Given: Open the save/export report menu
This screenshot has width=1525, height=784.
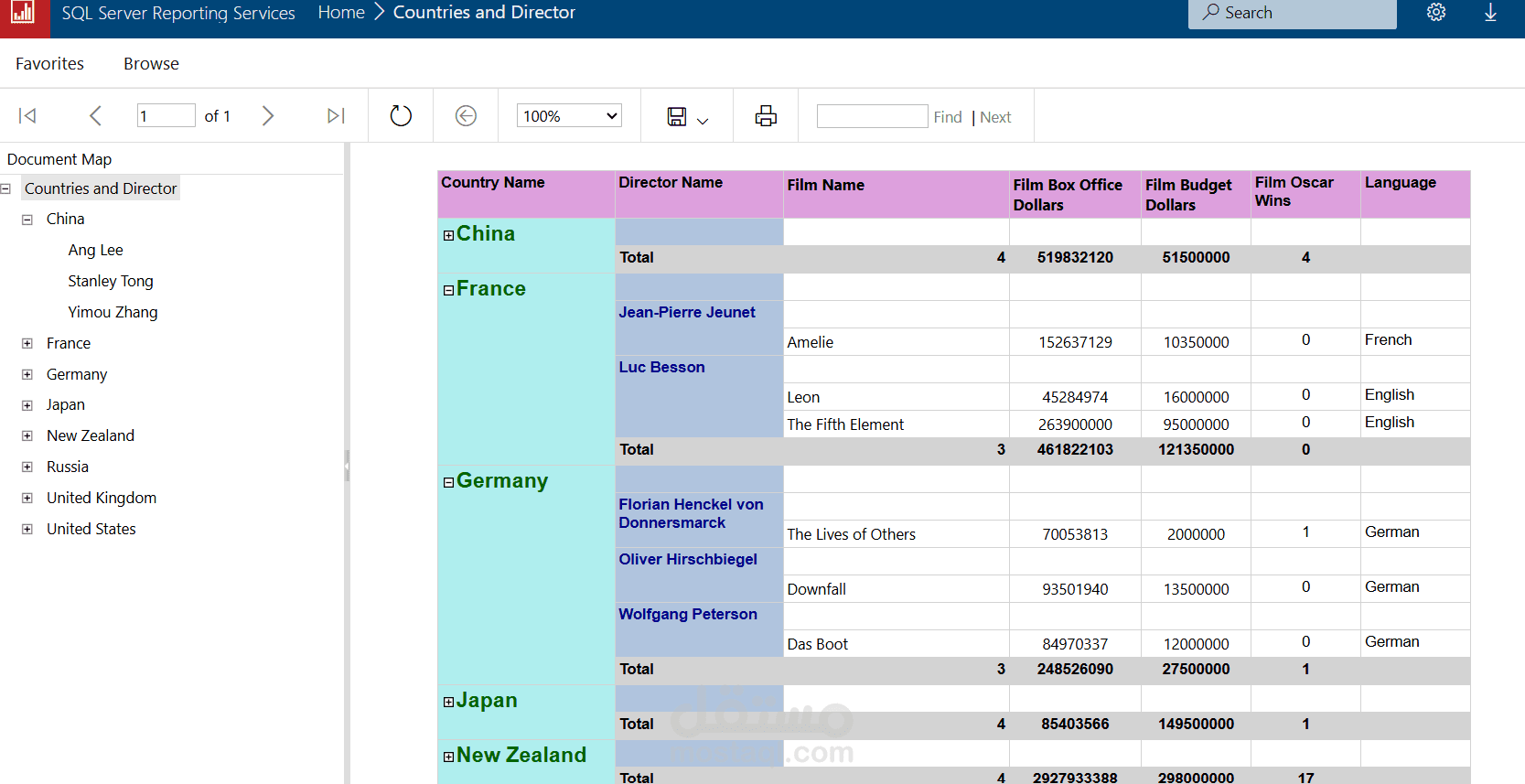Looking at the screenshot, I should 688,116.
